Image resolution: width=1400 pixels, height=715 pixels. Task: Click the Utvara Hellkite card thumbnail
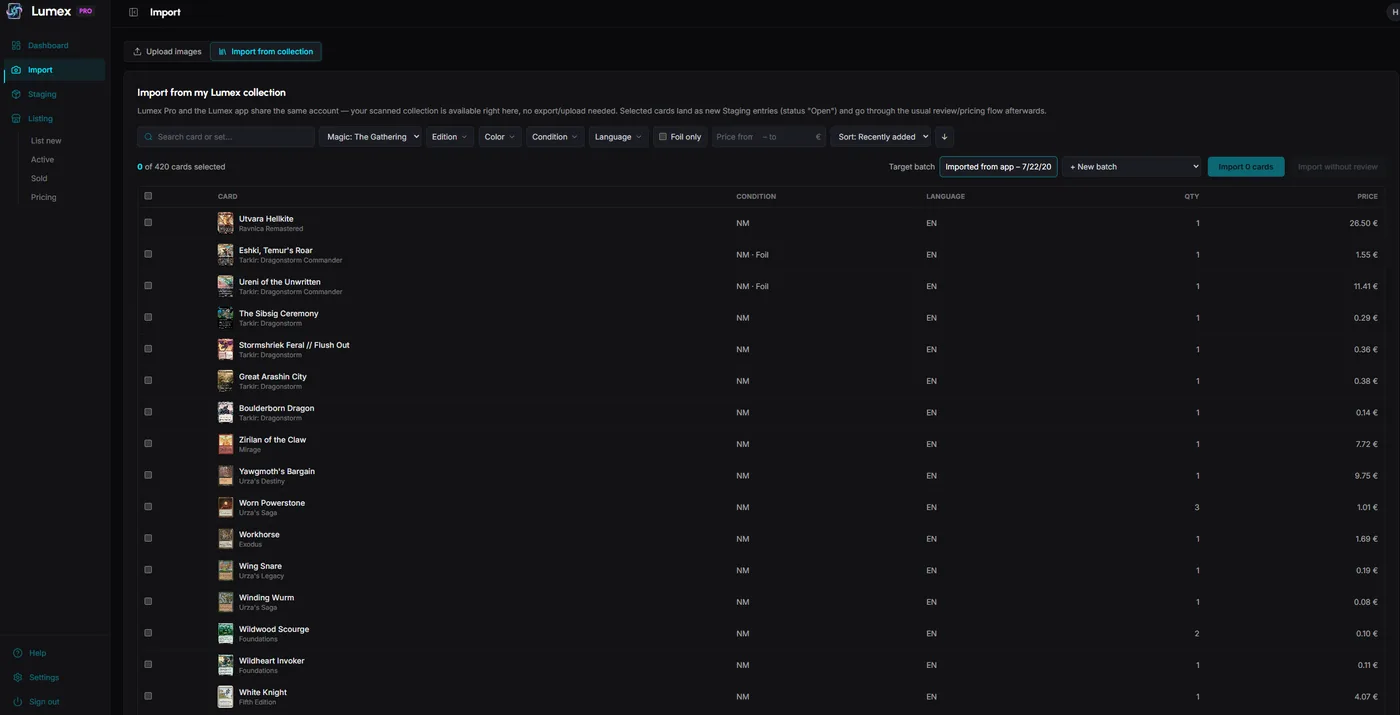click(x=226, y=223)
